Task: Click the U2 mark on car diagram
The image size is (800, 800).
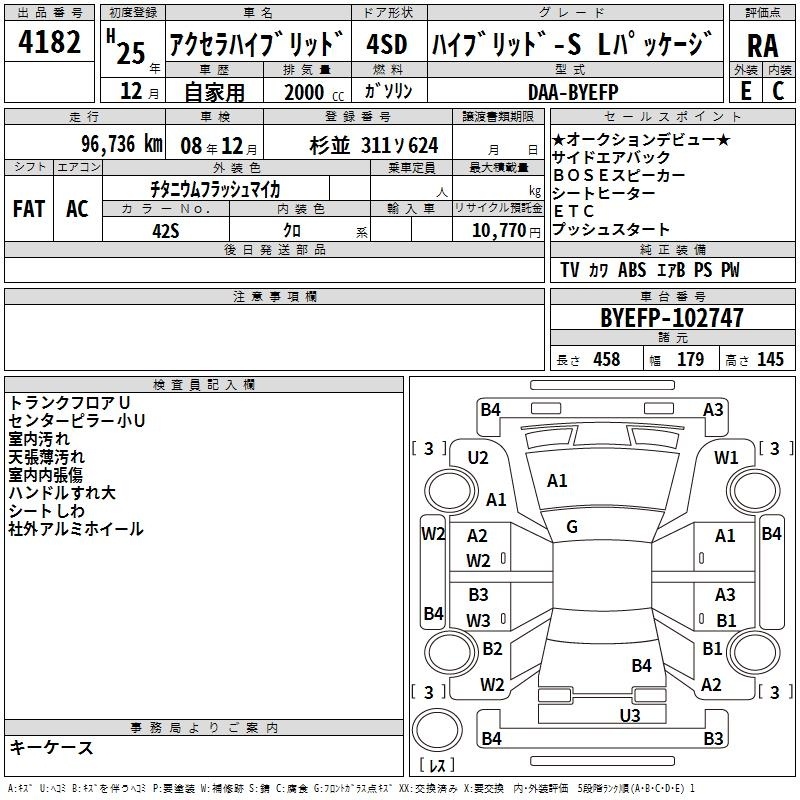Action: point(478,457)
